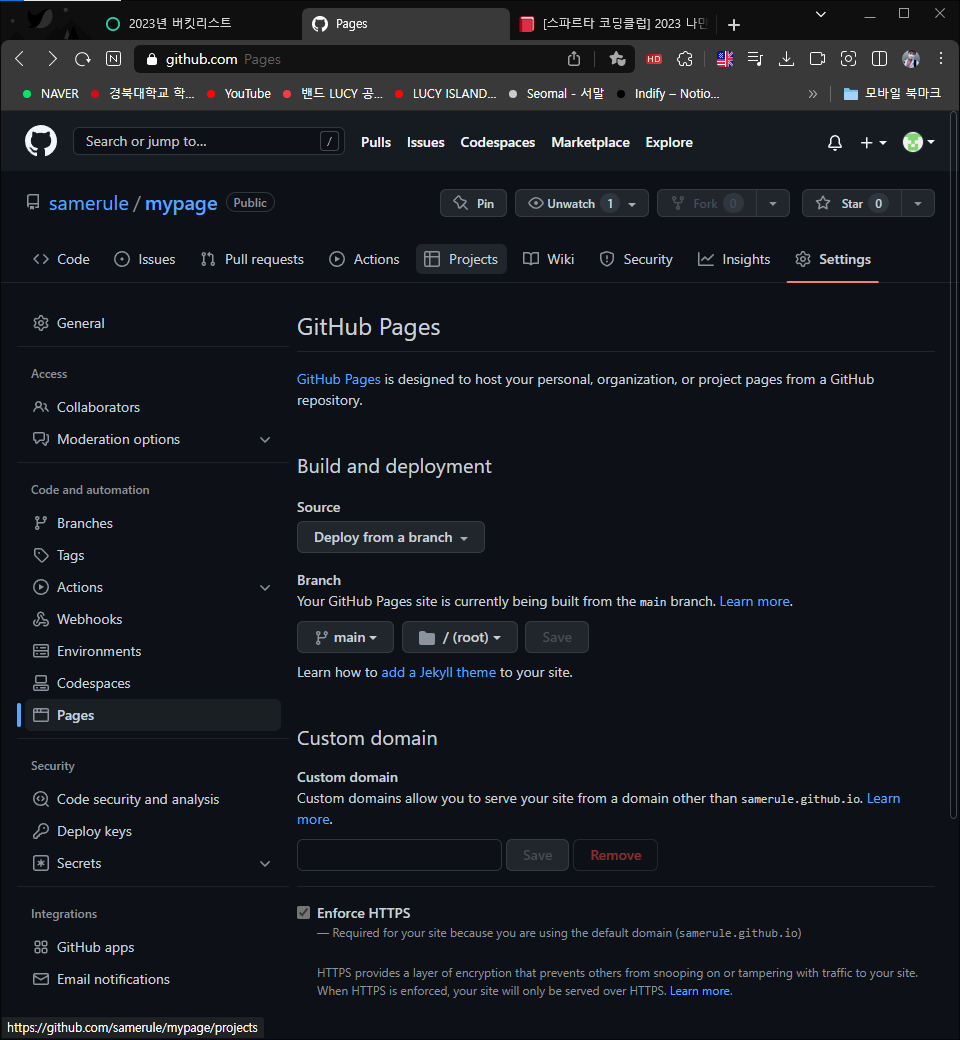Open the Actions repository tab
Viewport: 960px width, 1040px height.
(x=364, y=259)
